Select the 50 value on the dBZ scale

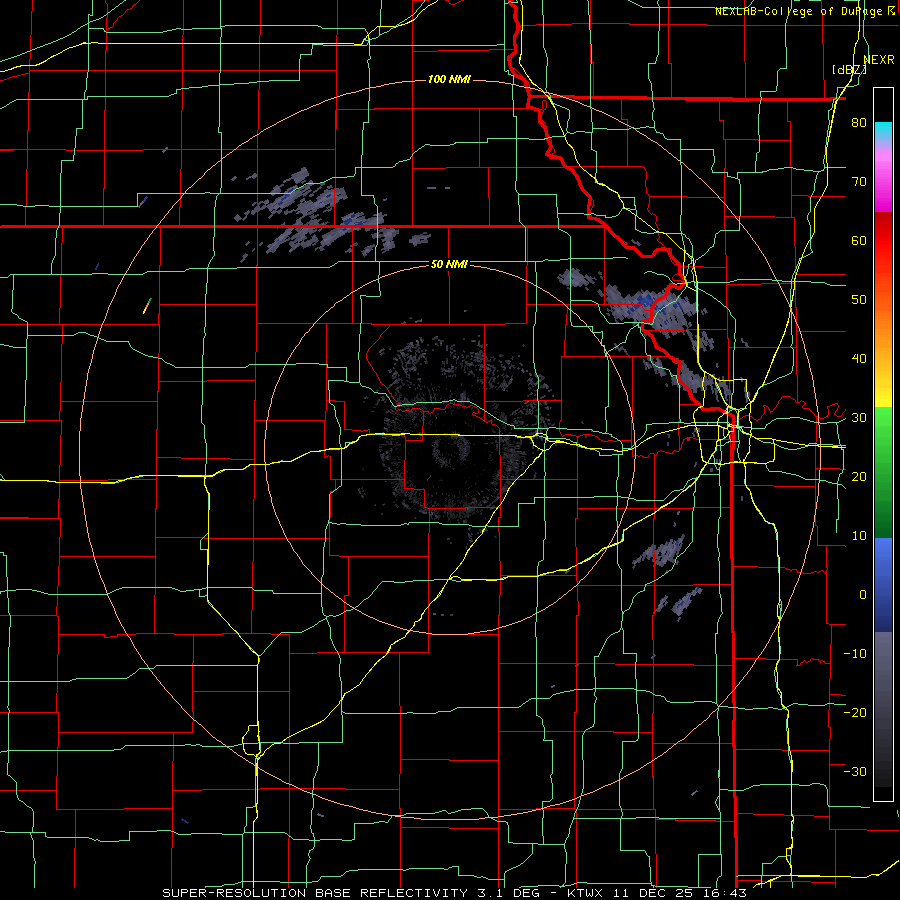click(859, 300)
